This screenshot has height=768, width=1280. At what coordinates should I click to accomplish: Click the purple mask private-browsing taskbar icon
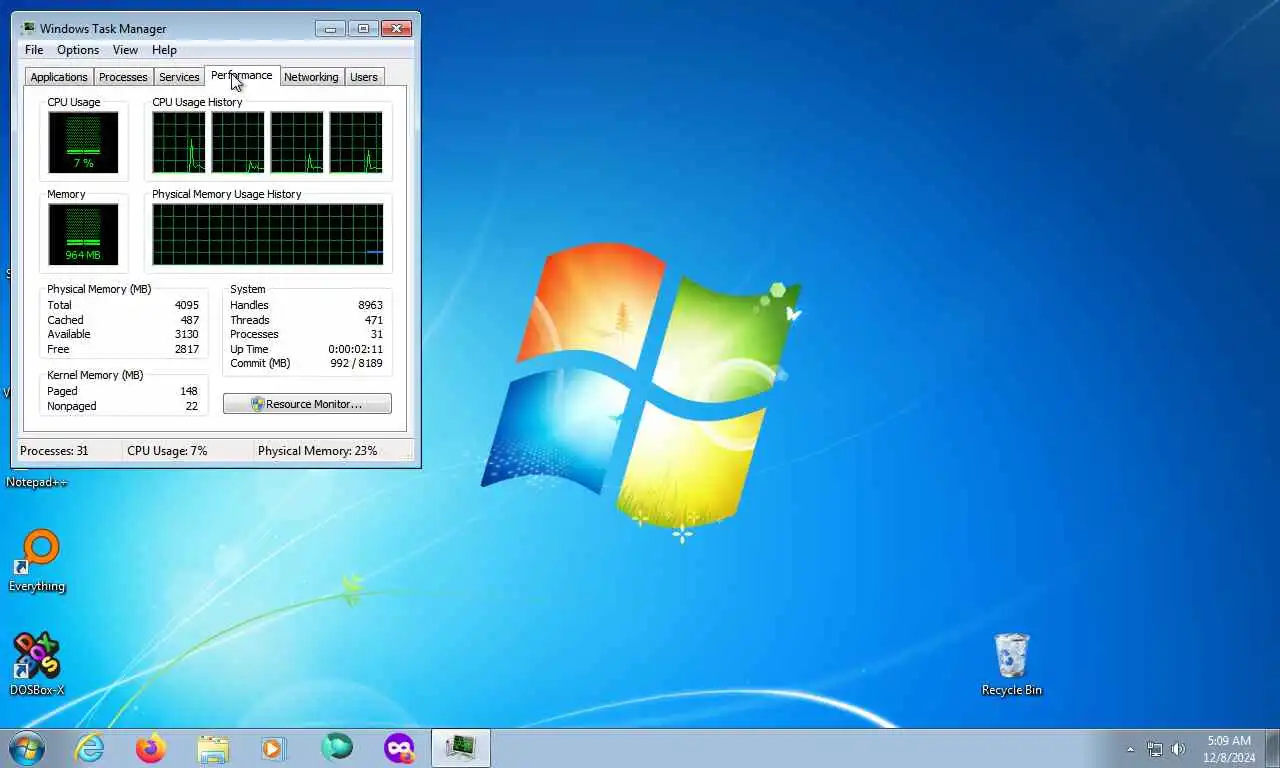tap(399, 748)
